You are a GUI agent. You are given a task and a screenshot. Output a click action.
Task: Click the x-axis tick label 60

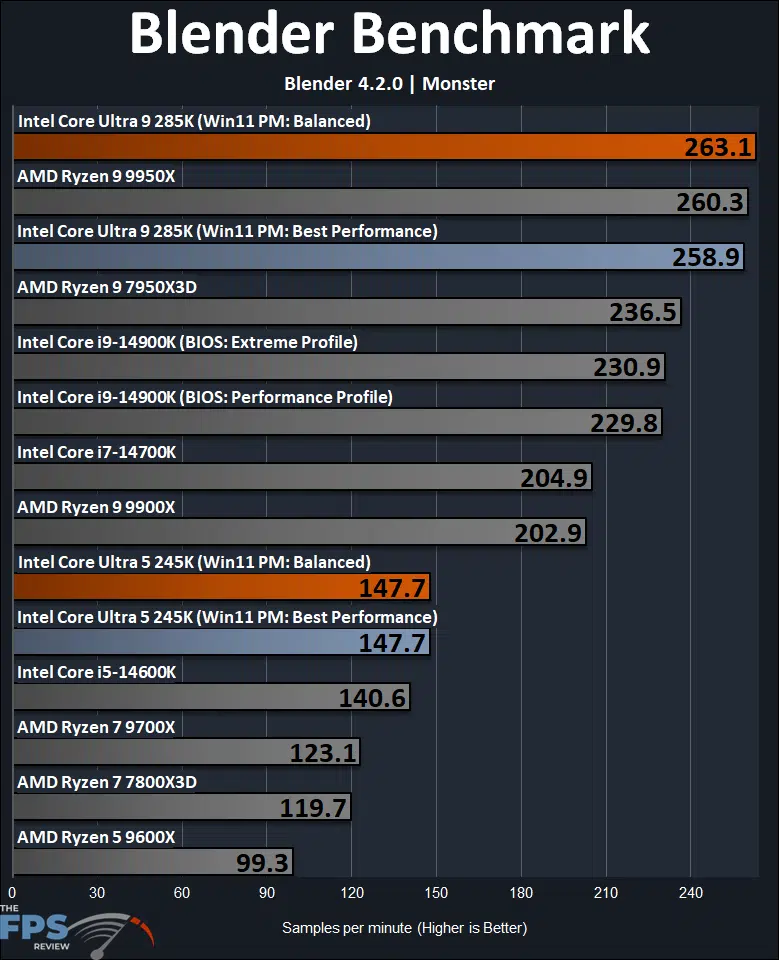(x=182, y=893)
